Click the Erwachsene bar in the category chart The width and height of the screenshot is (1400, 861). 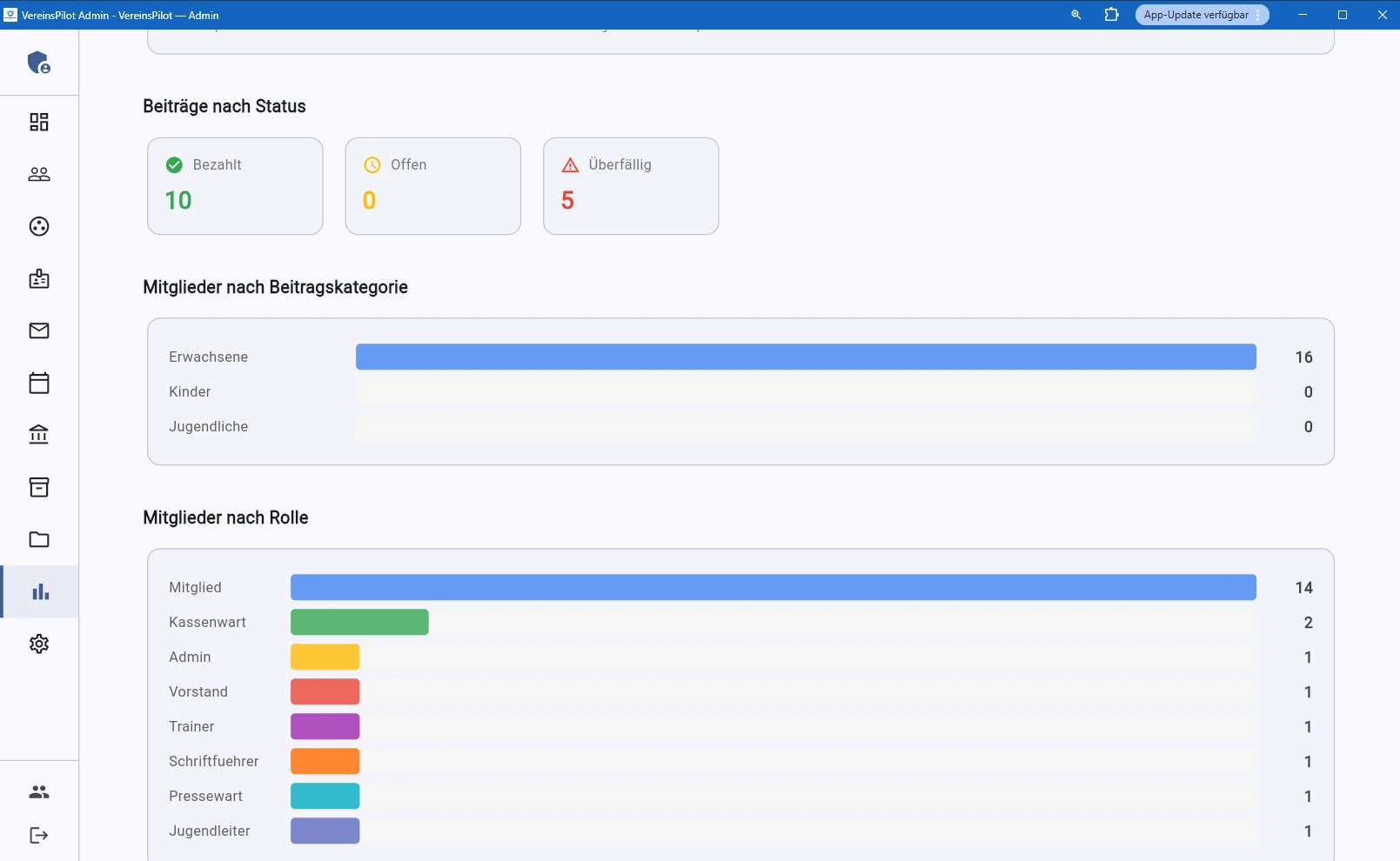tap(804, 357)
